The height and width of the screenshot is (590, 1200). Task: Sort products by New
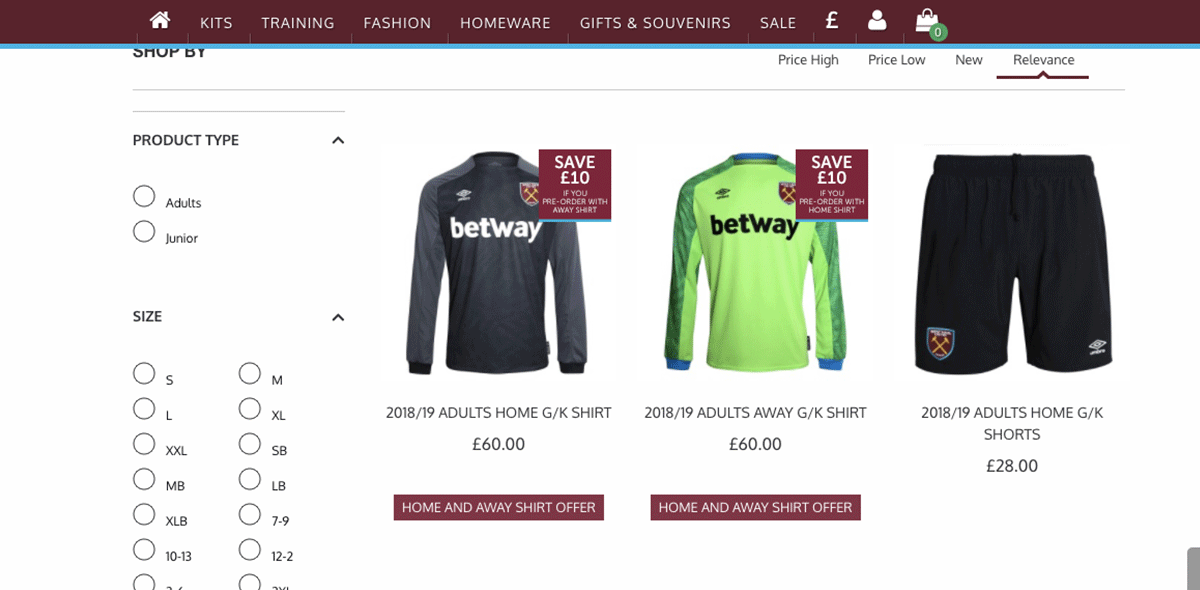pyautogui.click(x=968, y=60)
